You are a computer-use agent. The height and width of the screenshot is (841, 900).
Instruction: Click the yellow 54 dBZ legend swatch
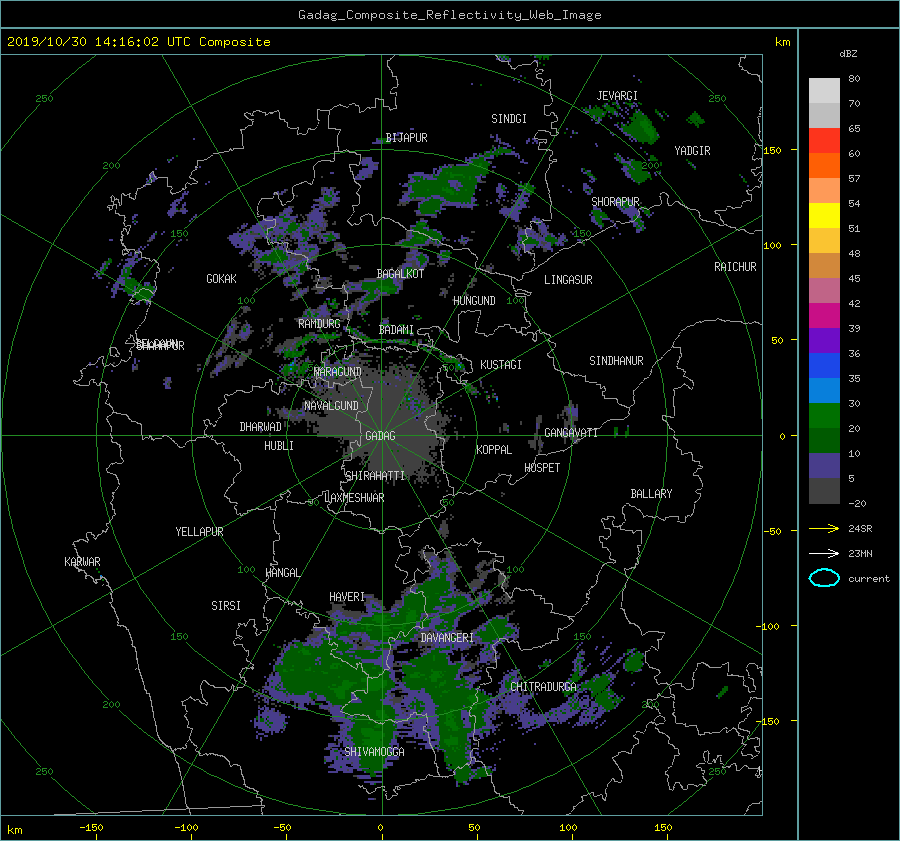[x=824, y=216]
